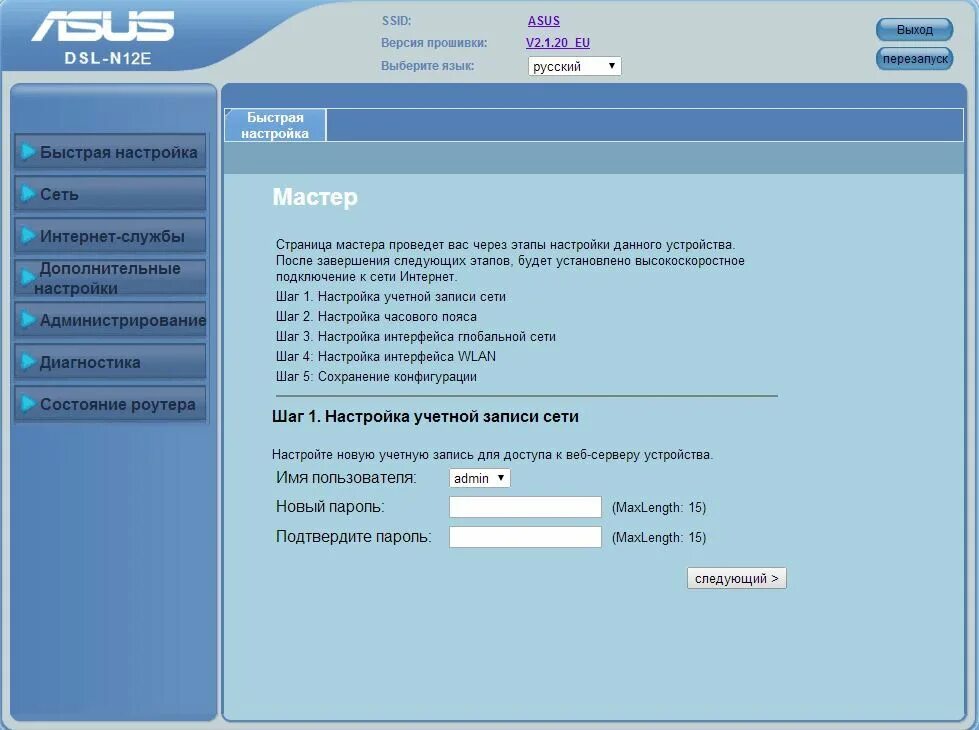Open the ASUS SSID link
Image resolution: width=979 pixels, height=730 pixels.
544,21
